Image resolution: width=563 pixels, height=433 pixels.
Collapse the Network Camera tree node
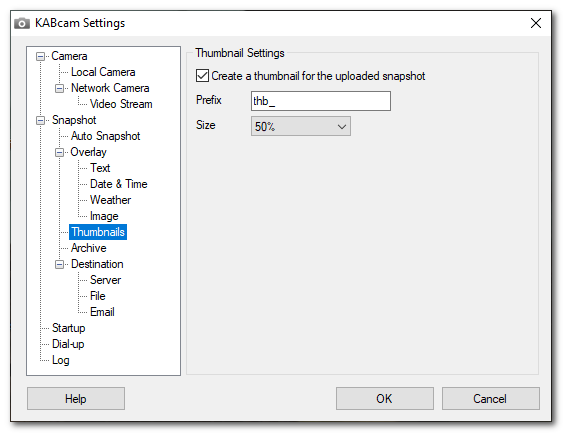pos(60,88)
